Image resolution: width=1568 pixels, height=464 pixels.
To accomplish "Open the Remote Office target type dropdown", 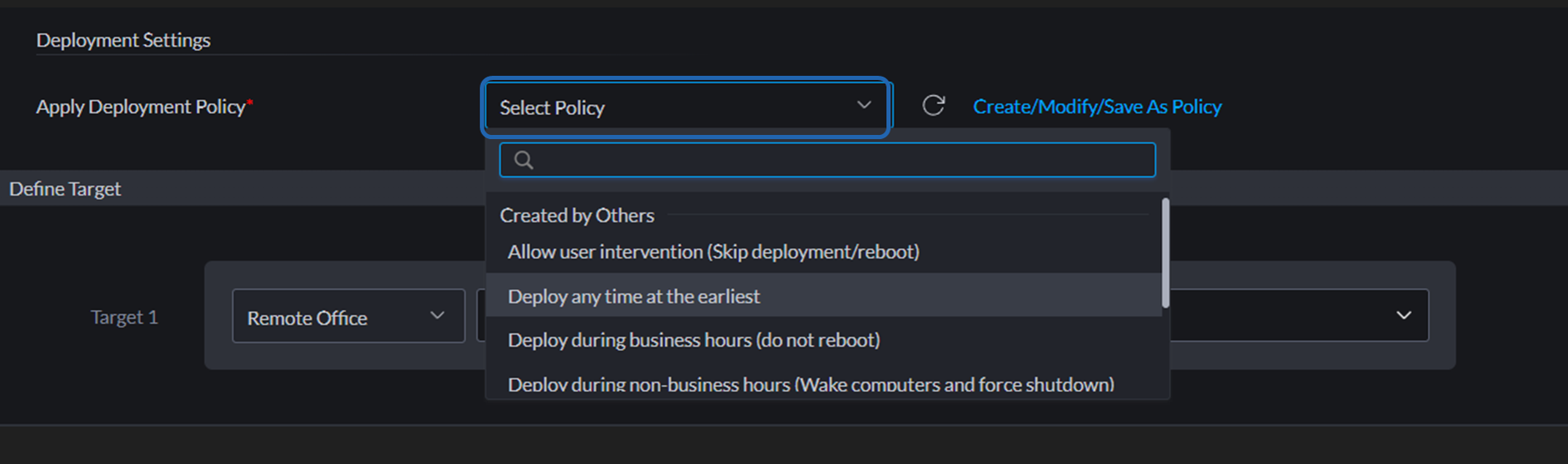I will click(x=348, y=317).
